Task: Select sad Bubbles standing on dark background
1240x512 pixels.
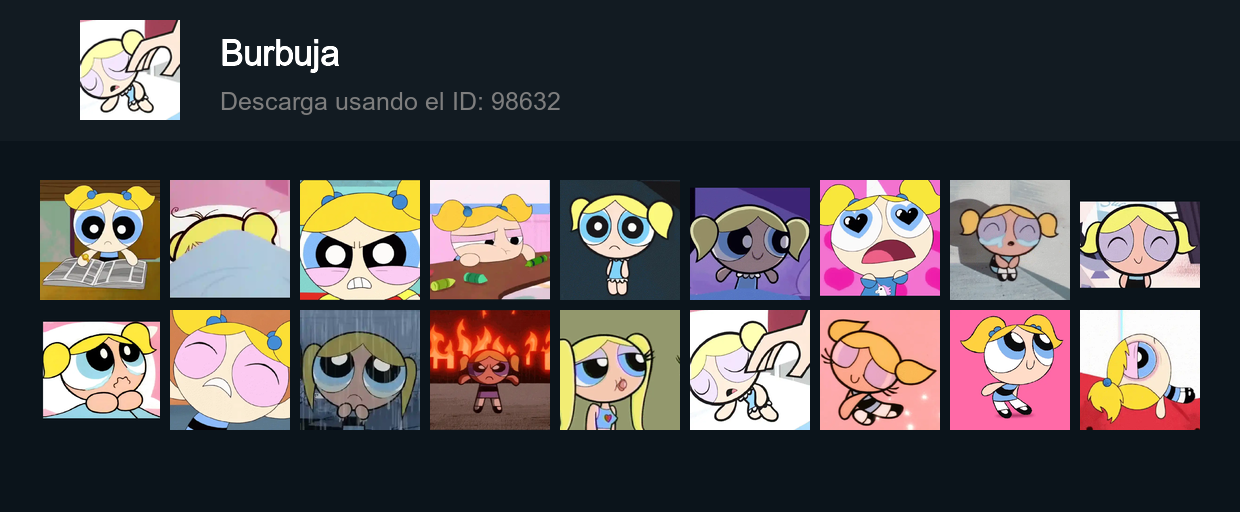Action: tap(620, 240)
